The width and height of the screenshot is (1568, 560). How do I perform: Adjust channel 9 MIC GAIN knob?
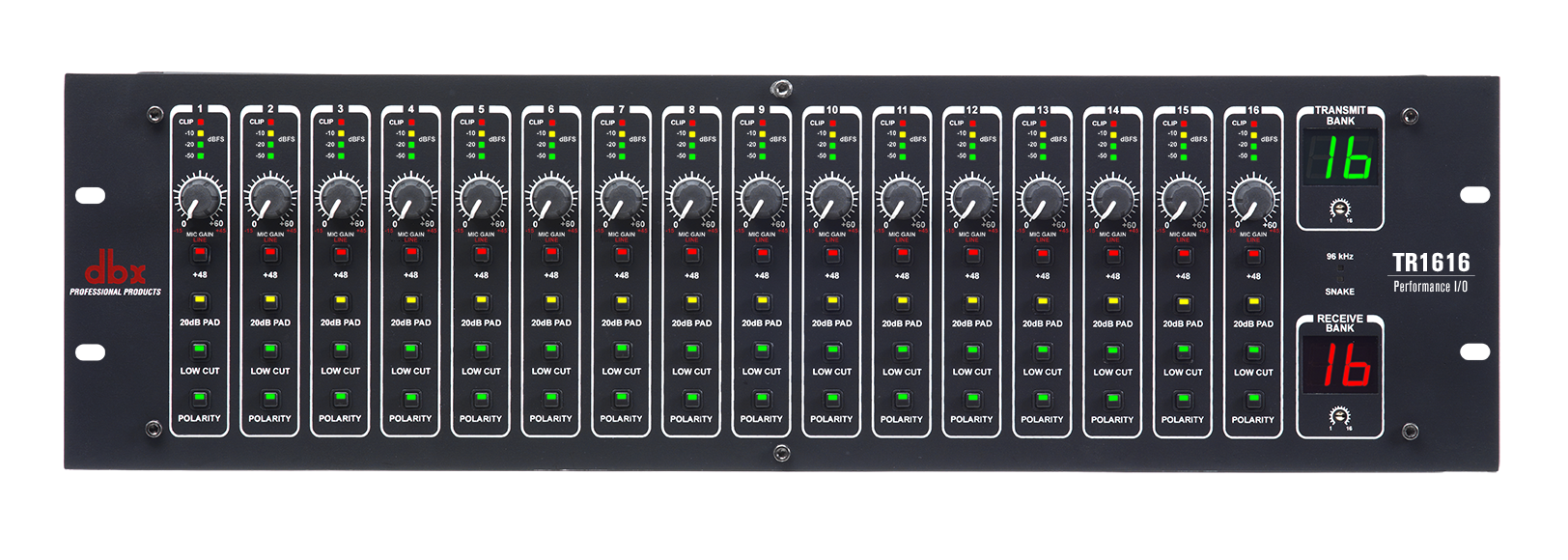pos(762,200)
